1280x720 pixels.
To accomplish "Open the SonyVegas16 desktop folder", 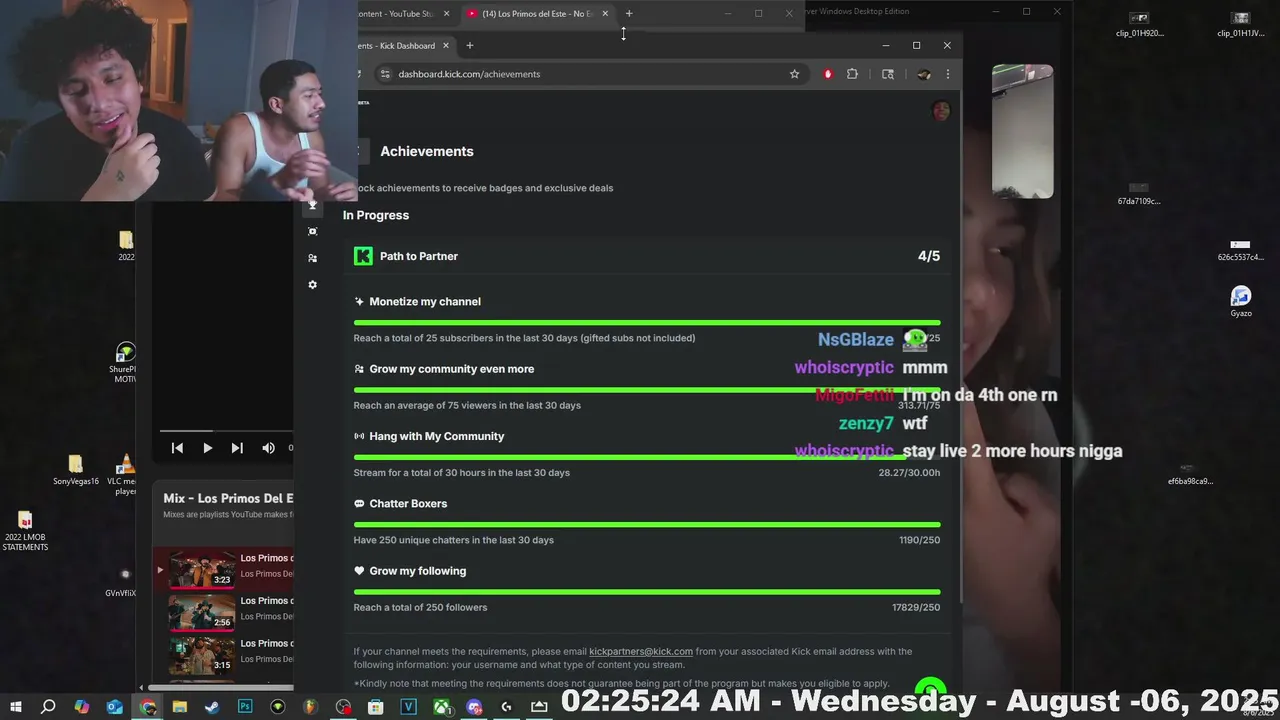I will 76,470.
